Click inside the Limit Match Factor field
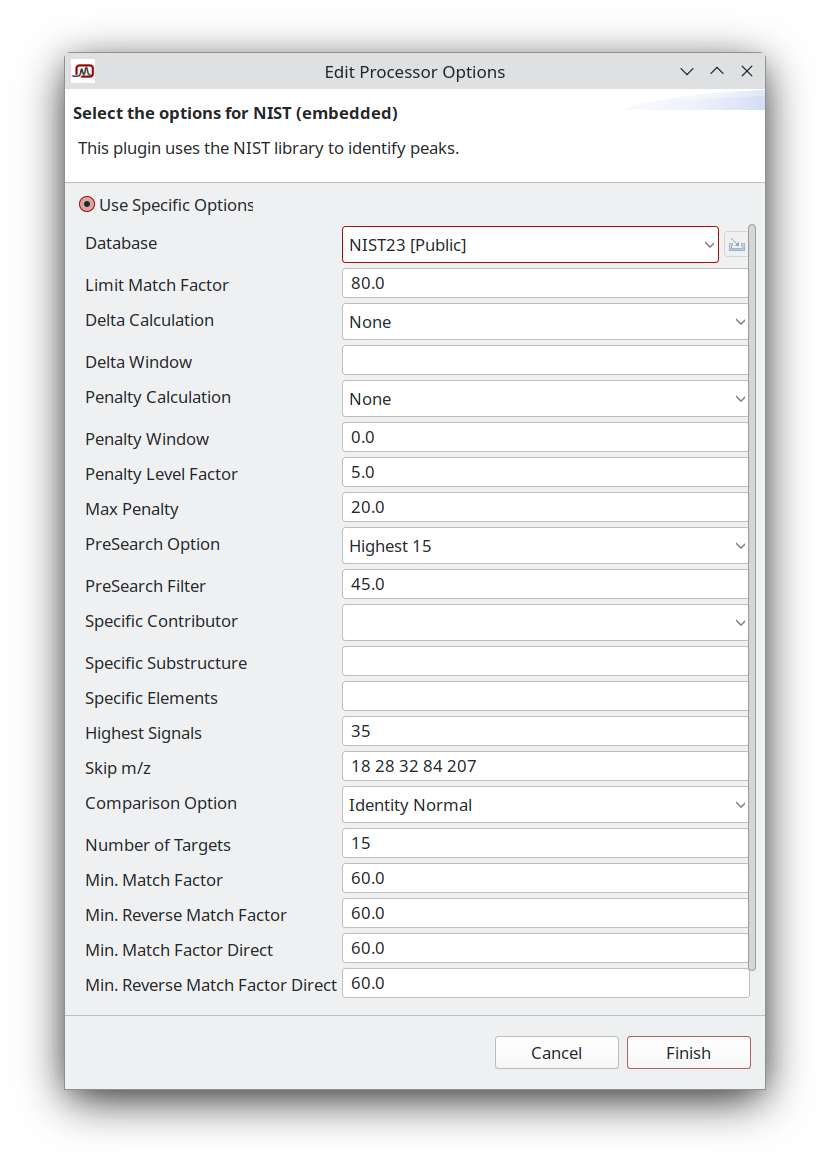The width and height of the screenshot is (830, 1166). click(545, 282)
